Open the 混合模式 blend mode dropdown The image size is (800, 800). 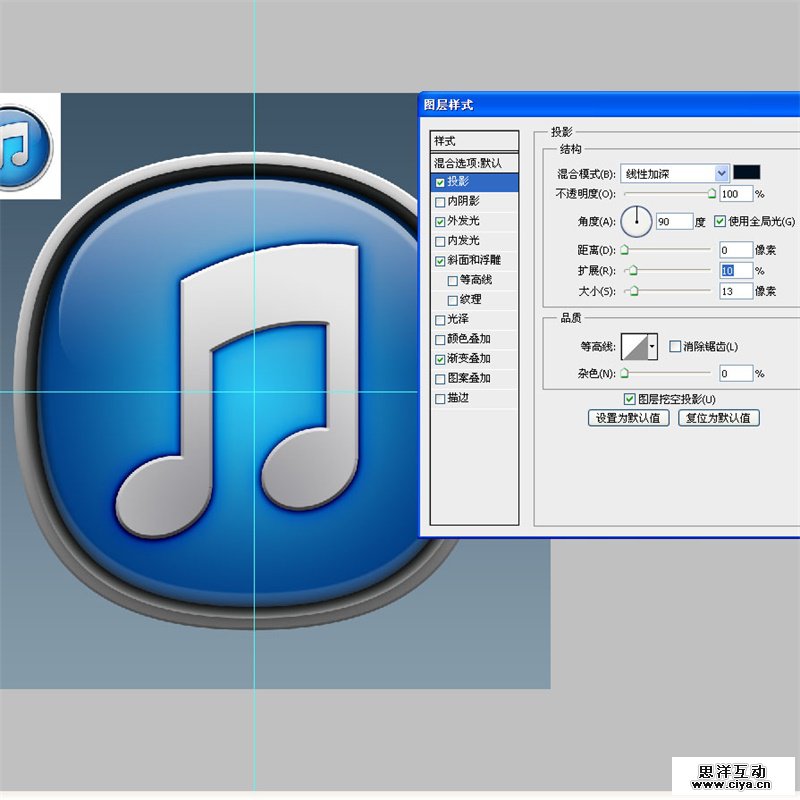(675, 173)
